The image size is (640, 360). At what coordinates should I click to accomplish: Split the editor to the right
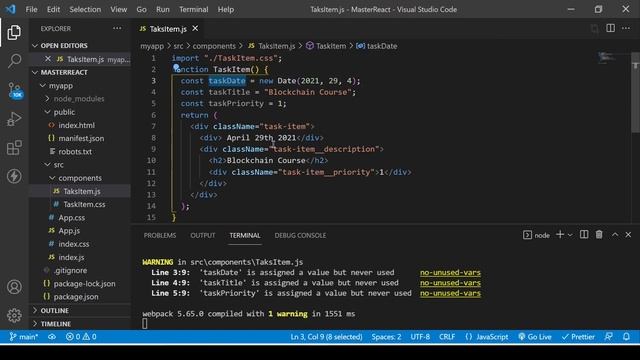tap(610, 28)
